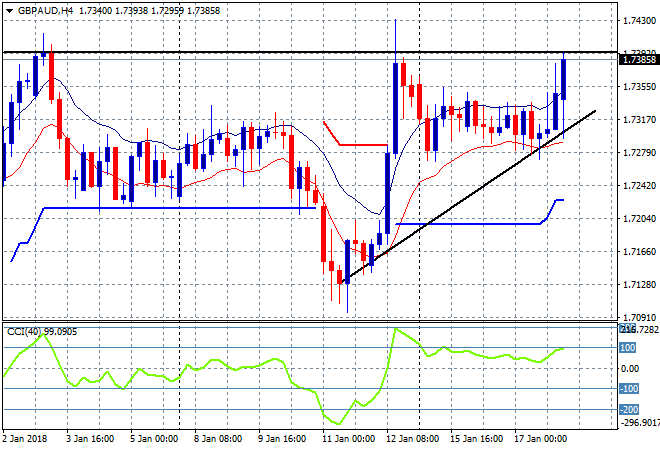Click the CCI -100 level label
Image resolution: width=660 pixels, height=450 pixels.
(x=629, y=389)
